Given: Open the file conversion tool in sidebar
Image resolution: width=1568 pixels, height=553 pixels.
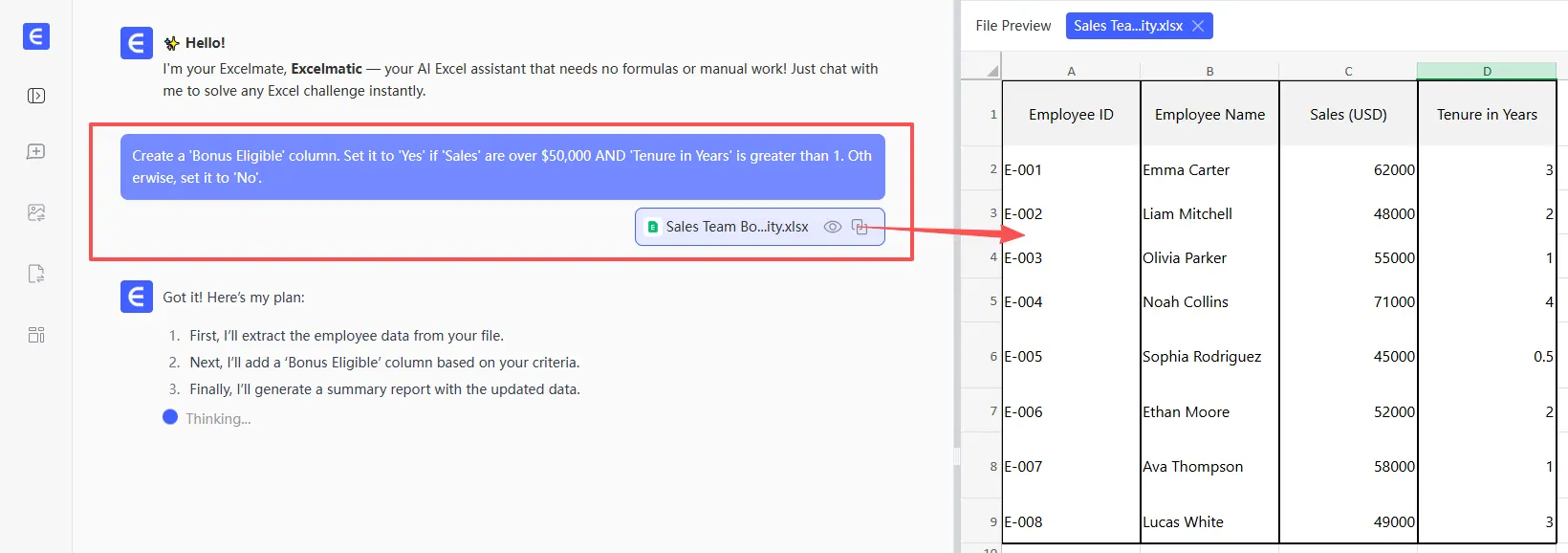Looking at the screenshot, I should click(36, 274).
